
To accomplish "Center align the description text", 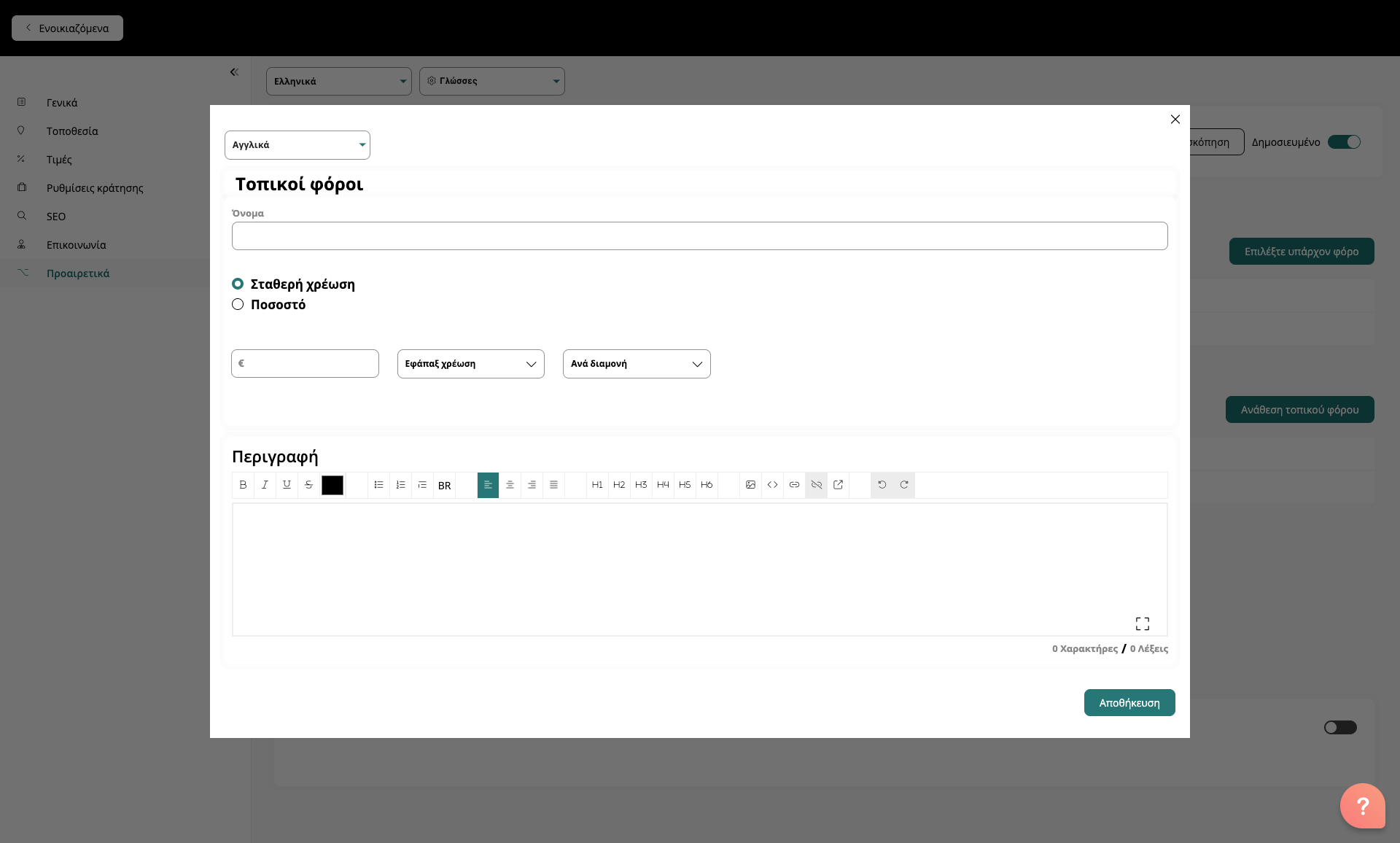I will (x=510, y=485).
